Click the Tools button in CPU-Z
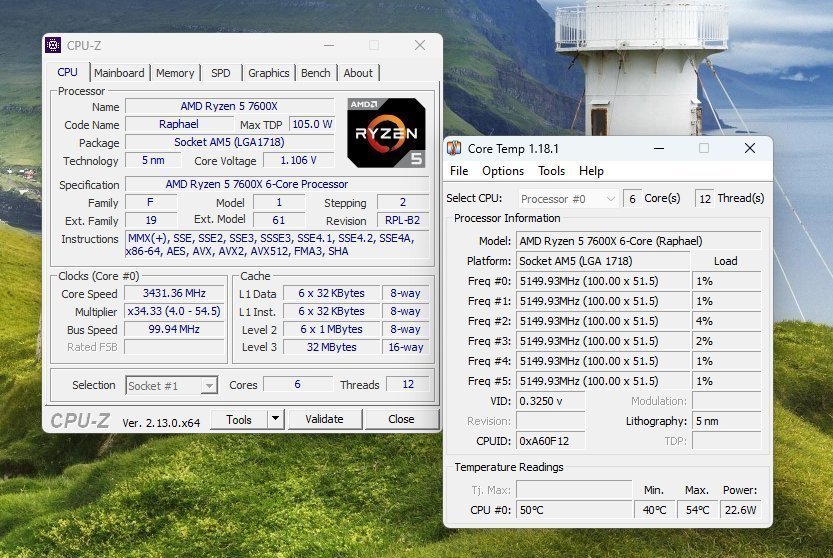 coord(239,419)
